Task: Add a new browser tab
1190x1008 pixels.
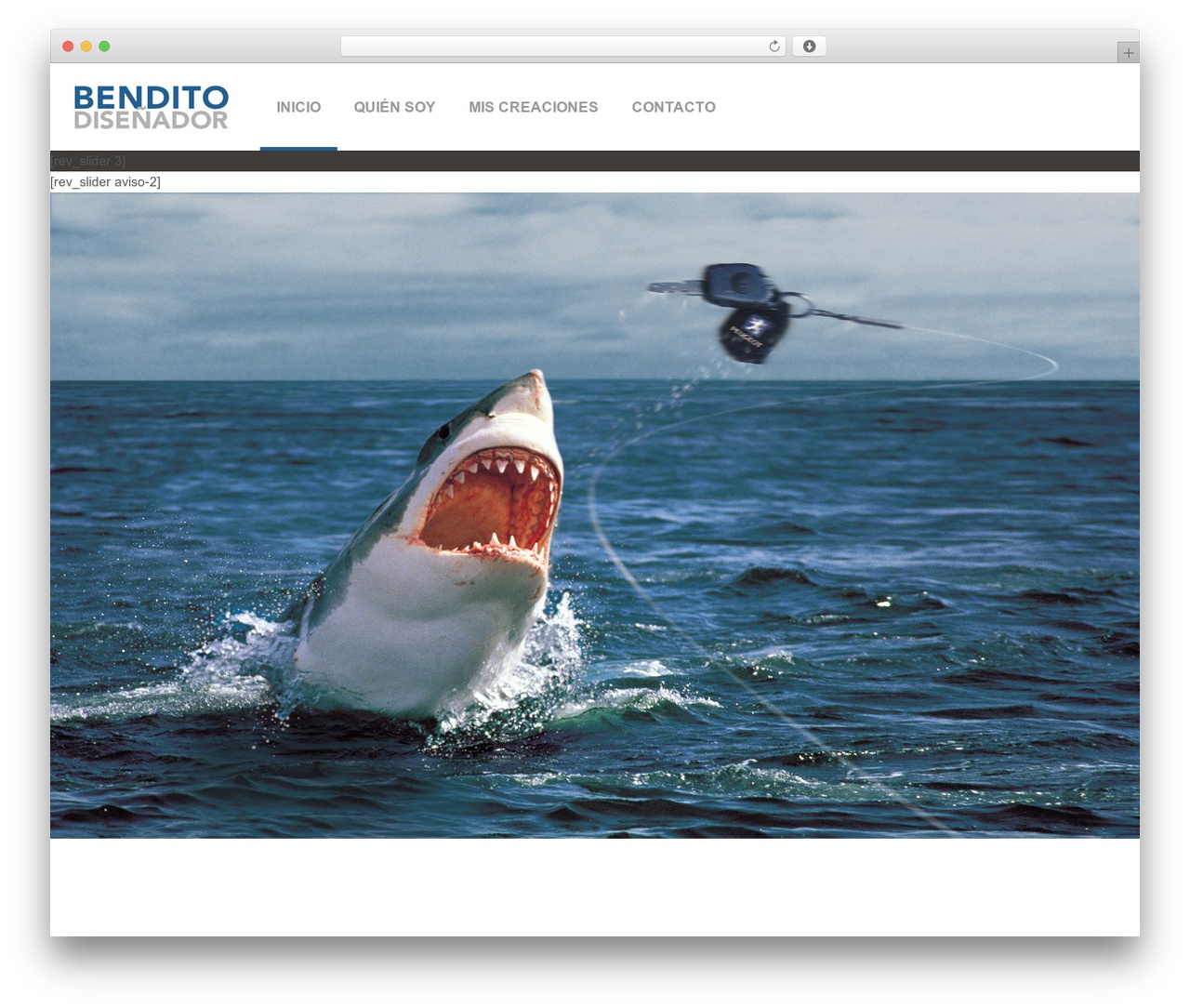Action: (x=1128, y=53)
